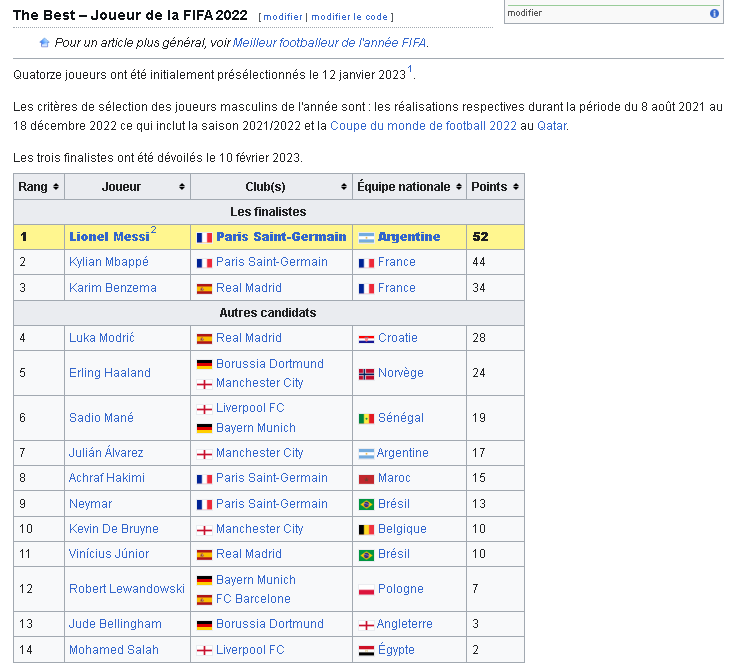Click the England flag beside Liverpool FC in Mané's row
Viewport: 737px width, 669px height.
click(x=204, y=409)
